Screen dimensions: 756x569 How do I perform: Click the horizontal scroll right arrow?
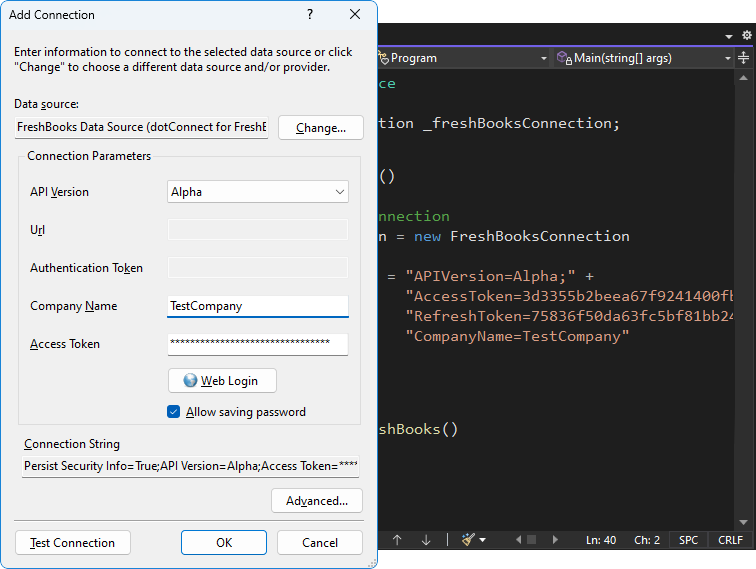(x=555, y=540)
